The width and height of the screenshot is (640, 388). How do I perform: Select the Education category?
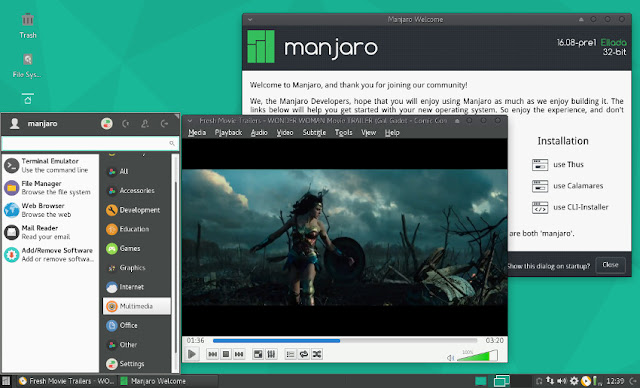136,229
